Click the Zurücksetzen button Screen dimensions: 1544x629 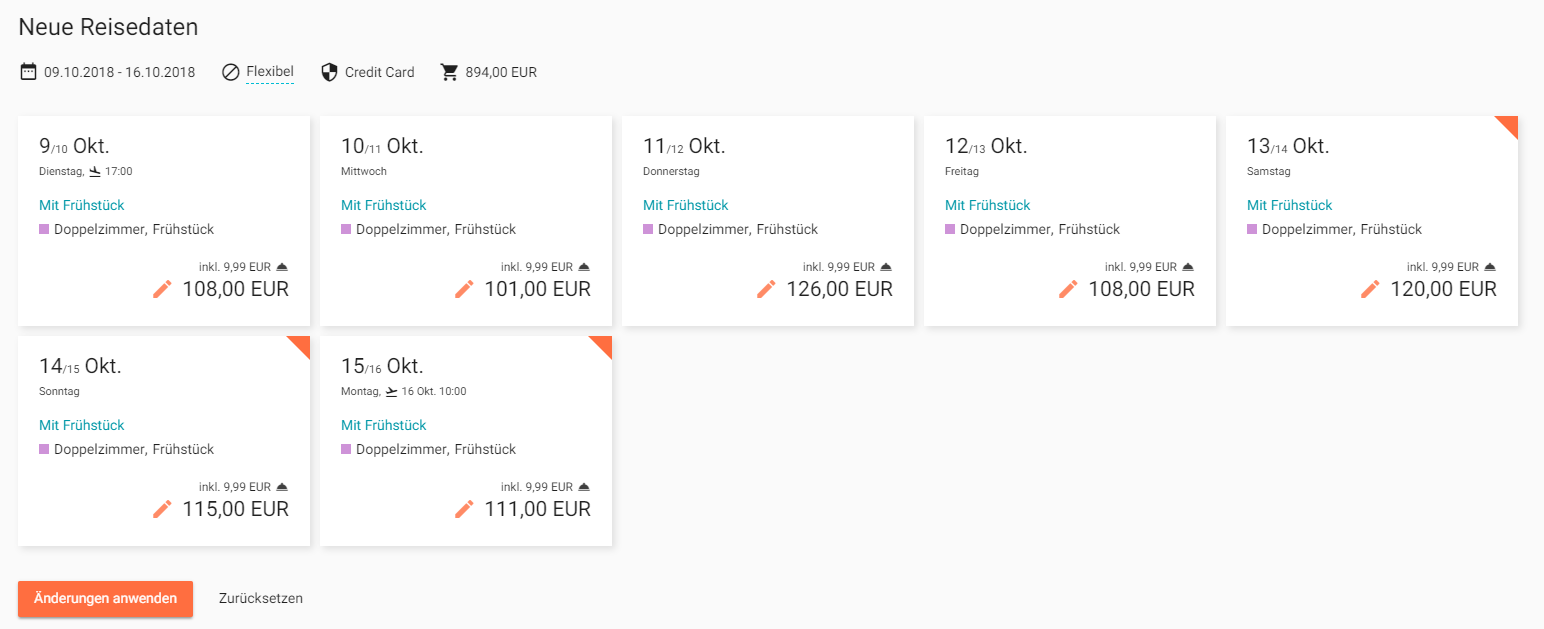(261, 599)
